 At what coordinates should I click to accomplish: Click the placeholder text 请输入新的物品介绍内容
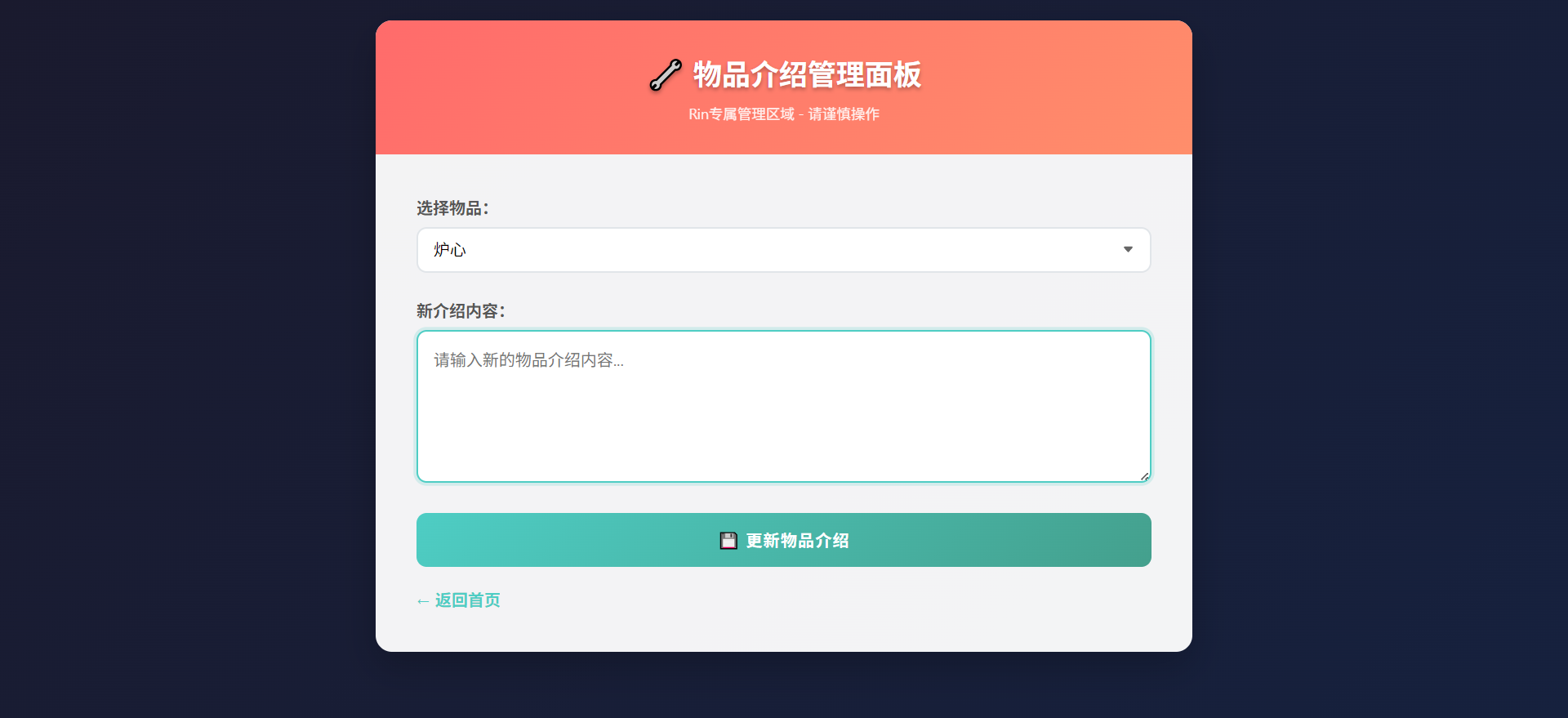click(x=528, y=360)
